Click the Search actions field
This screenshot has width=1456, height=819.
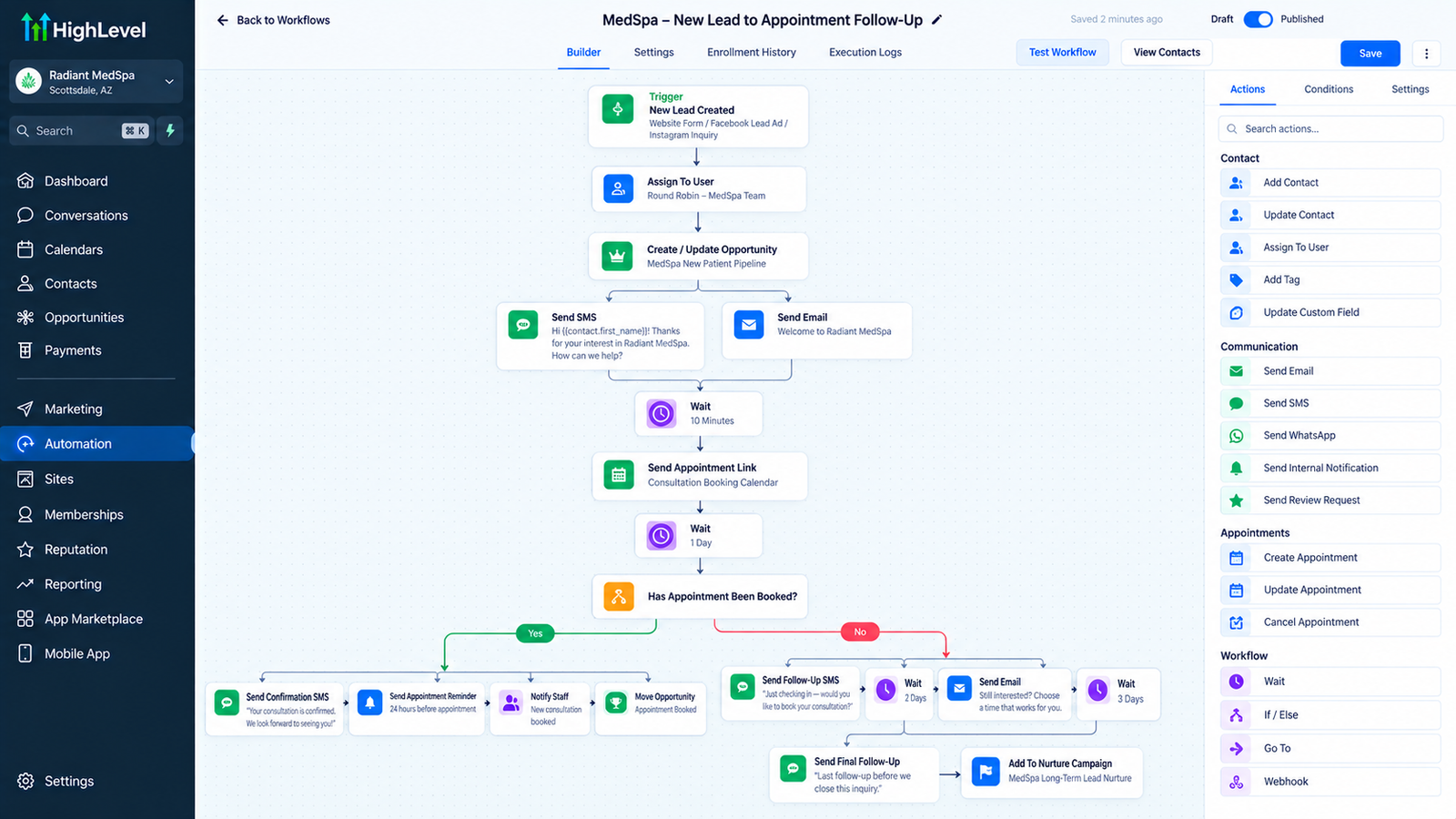click(1330, 129)
